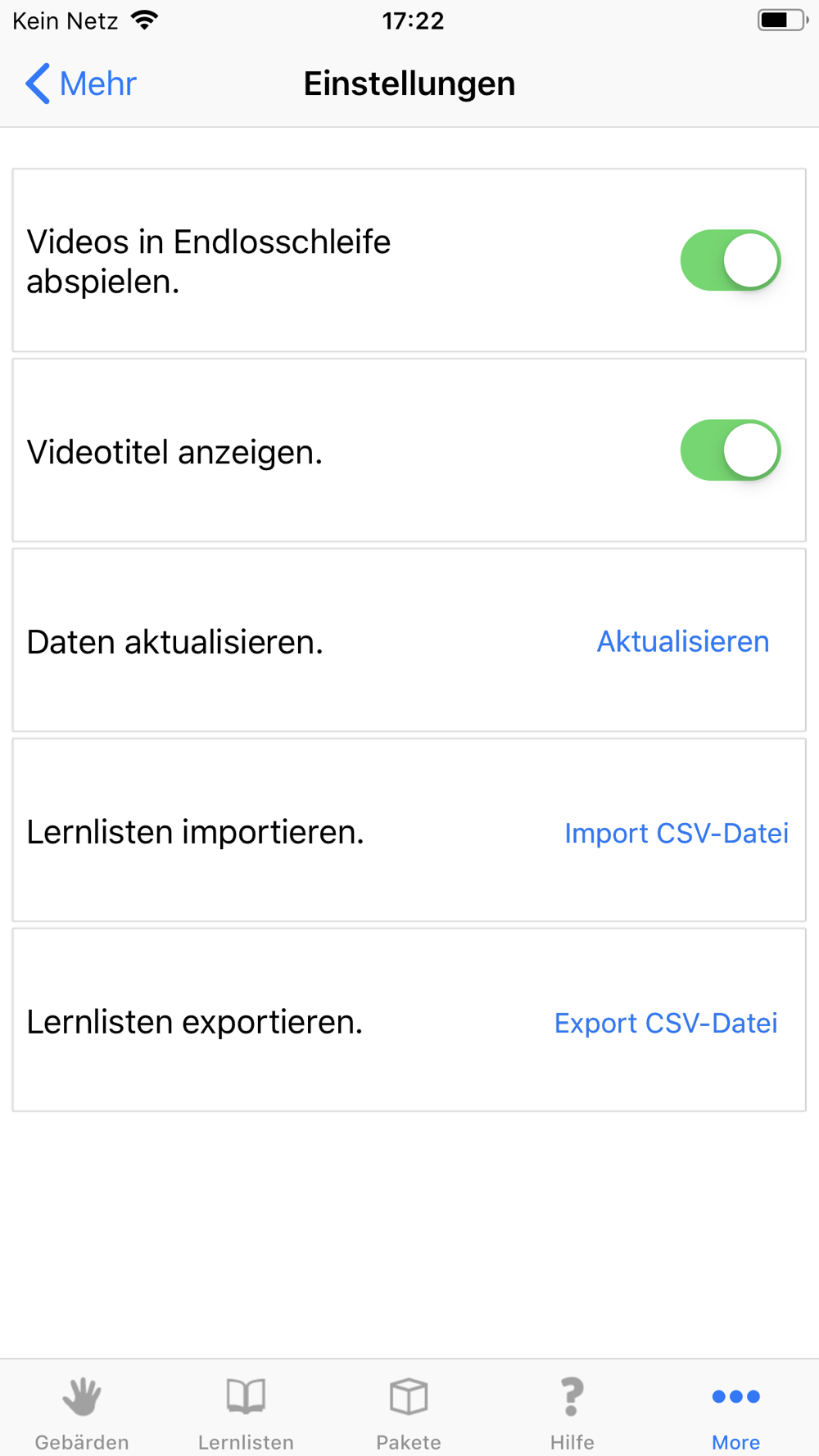The width and height of the screenshot is (819, 1456).
Task: Disable Videos in Endlosschleife toggle
Action: click(730, 260)
